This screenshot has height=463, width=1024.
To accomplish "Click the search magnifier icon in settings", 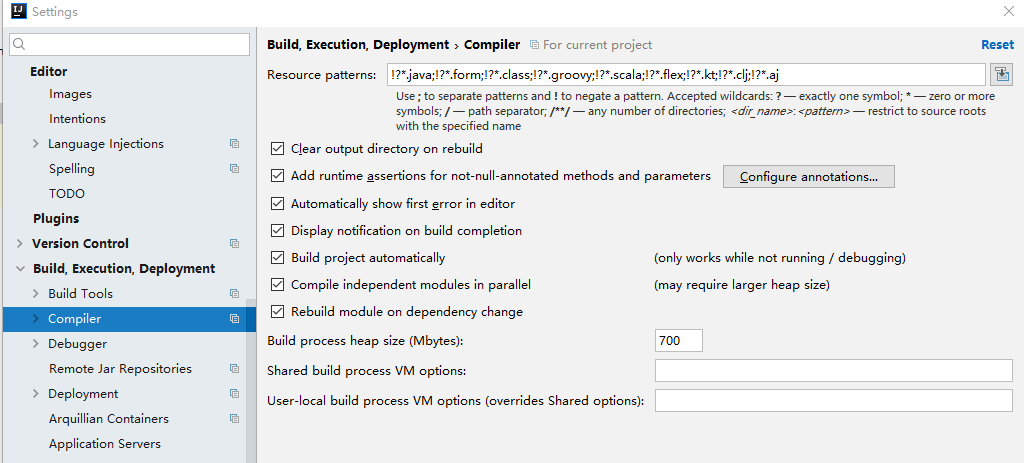I will pyautogui.click(x=20, y=45).
